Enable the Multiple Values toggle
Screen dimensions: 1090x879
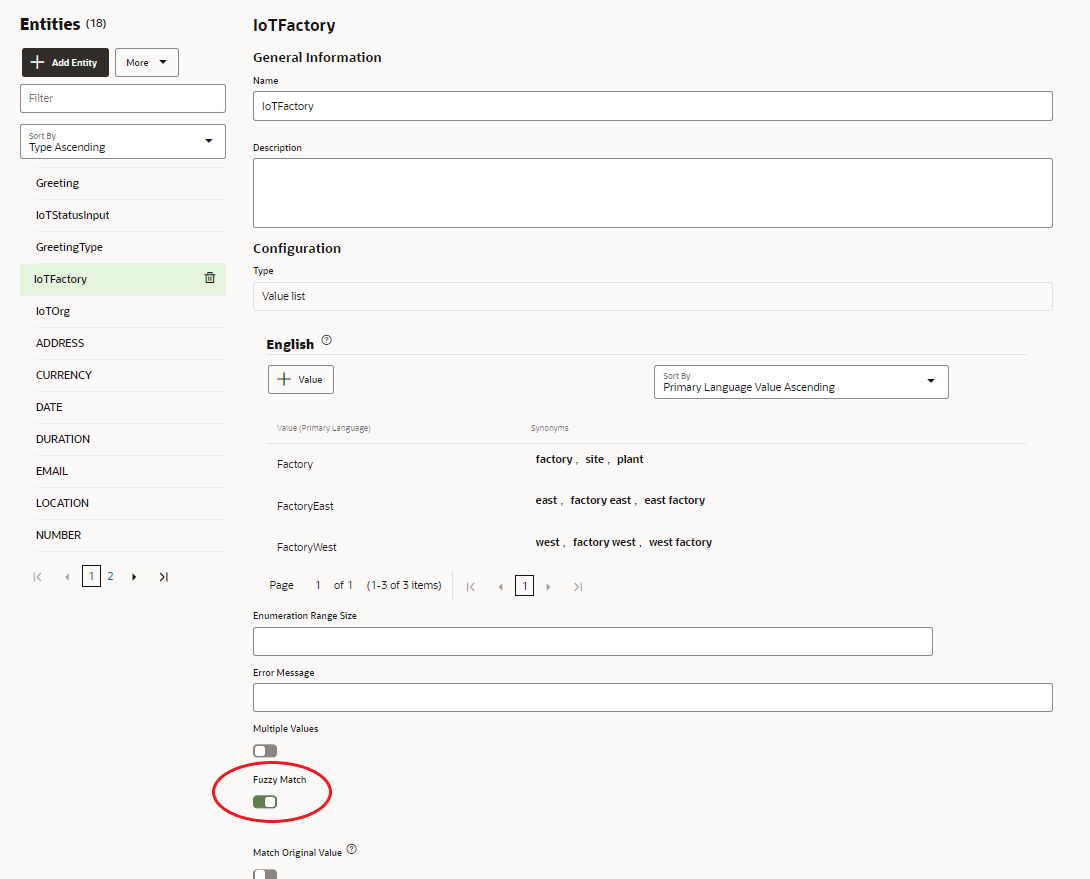pyautogui.click(x=264, y=750)
